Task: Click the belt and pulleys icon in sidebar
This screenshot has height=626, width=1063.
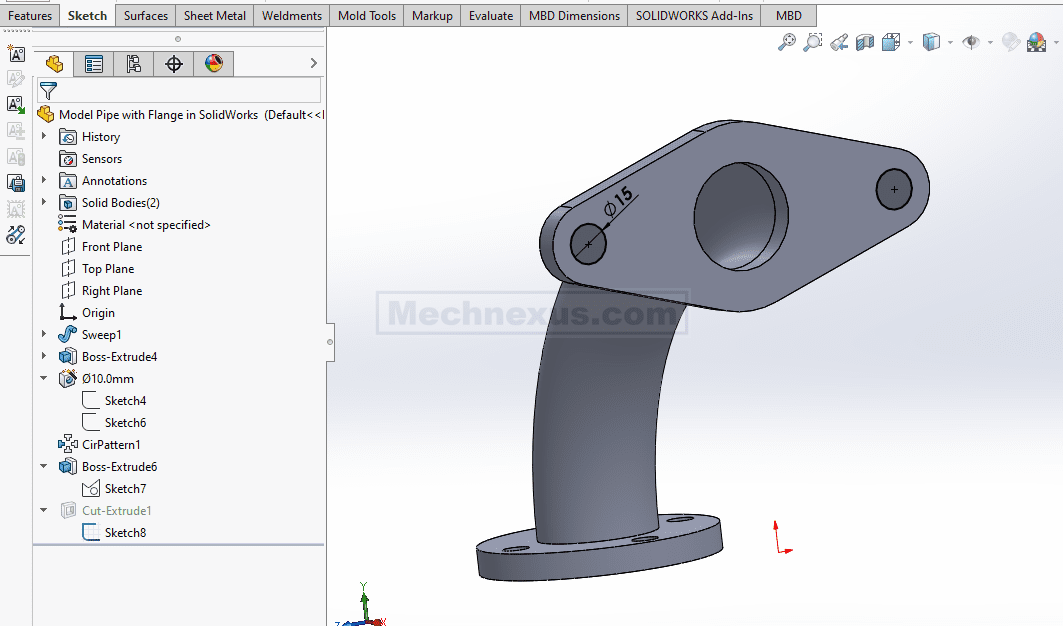Action: click(x=16, y=235)
